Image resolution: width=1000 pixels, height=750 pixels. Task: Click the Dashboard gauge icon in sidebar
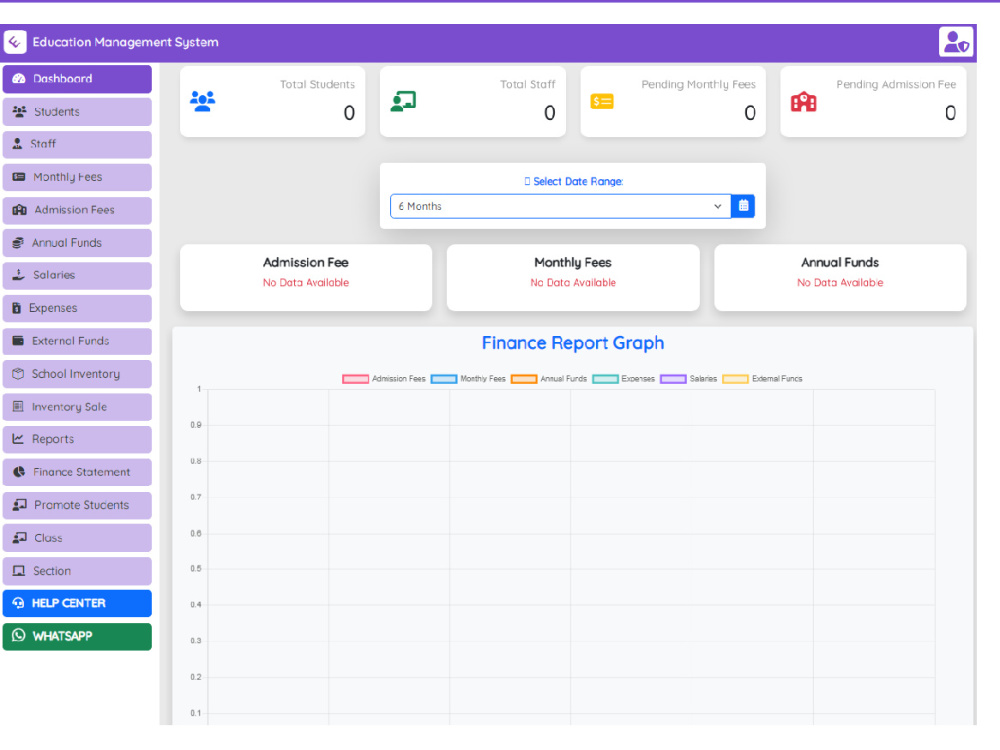pyautogui.click(x=19, y=78)
